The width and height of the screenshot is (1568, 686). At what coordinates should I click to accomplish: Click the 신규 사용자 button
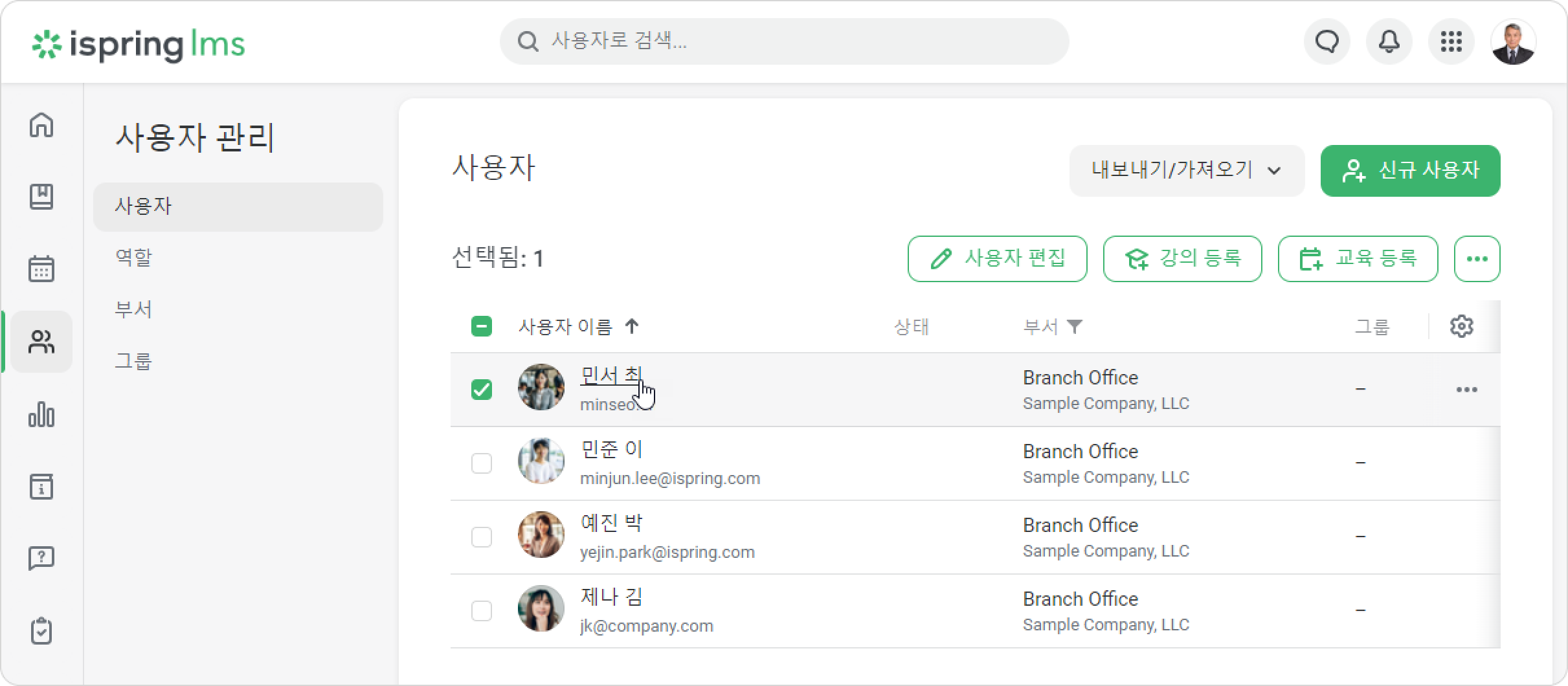[x=1410, y=171]
